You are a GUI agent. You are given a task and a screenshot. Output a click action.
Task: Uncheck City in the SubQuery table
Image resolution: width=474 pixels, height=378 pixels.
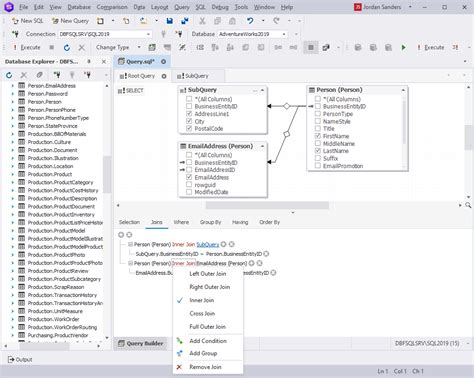189,121
